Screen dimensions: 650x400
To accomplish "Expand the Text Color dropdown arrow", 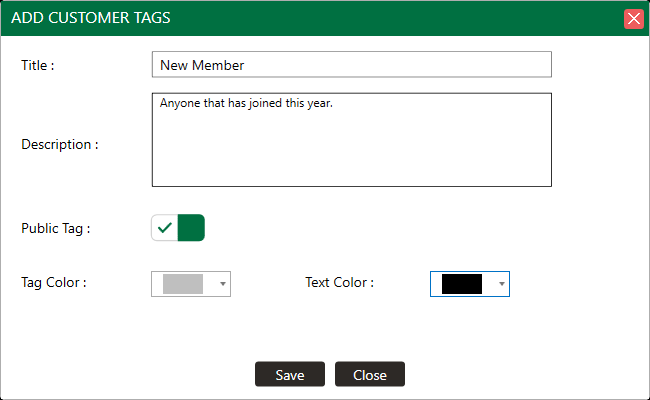I will 502,284.
